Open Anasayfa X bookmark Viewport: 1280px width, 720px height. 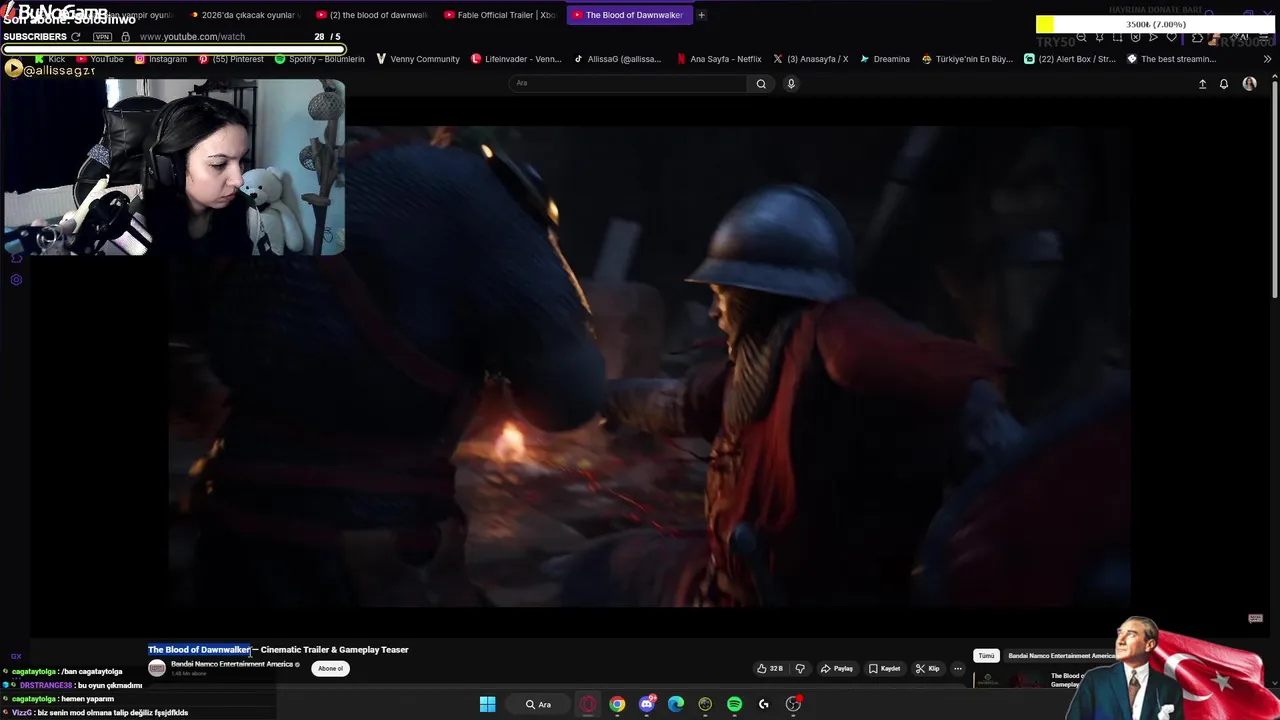pyautogui.click(x=811, y=59)
